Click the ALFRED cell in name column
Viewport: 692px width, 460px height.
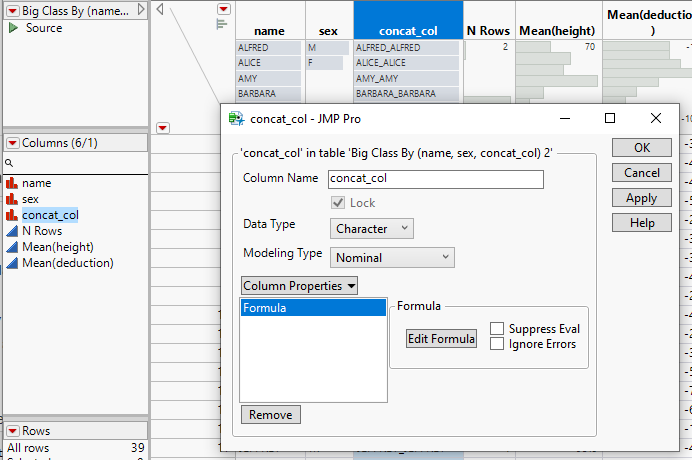[x=268, y=47]
